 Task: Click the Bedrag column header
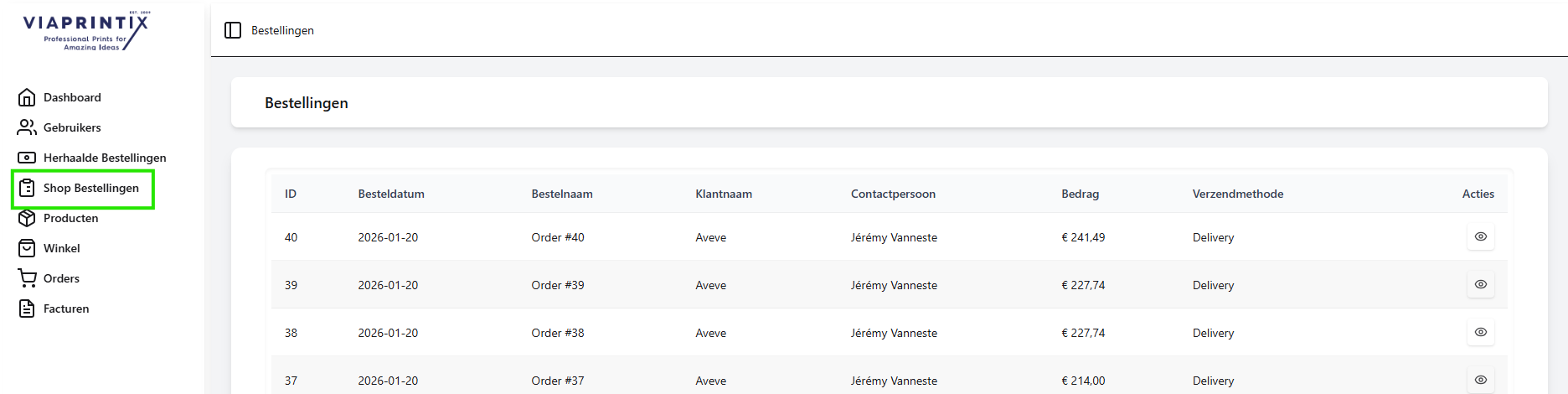click(x=1080, y=194)
